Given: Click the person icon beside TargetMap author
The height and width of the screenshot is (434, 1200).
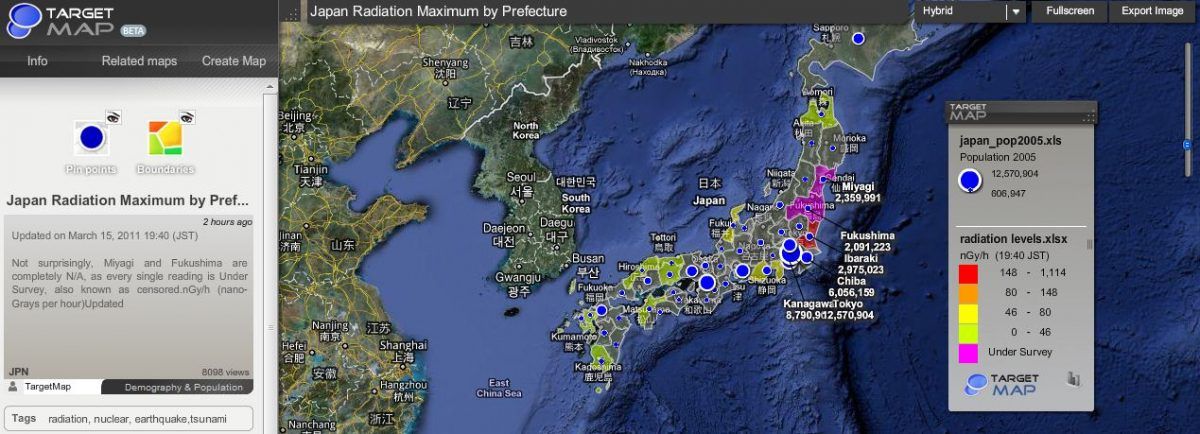Looking at the screenshot, I should coord(13,386).
